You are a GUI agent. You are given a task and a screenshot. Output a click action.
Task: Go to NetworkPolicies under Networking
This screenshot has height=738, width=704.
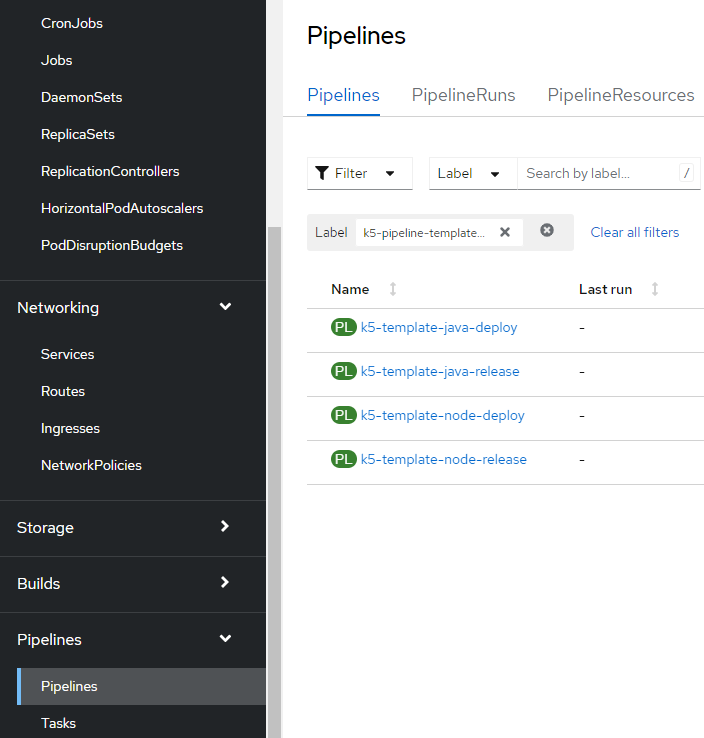click(91, 465)
